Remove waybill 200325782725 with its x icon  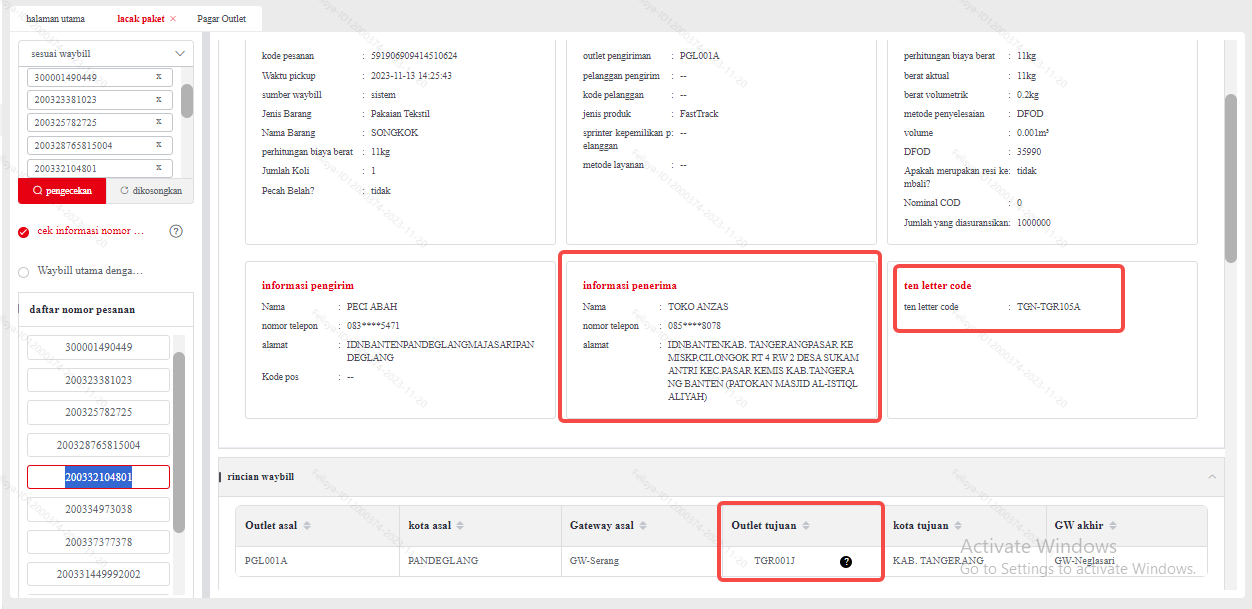(x=158, y=122)
